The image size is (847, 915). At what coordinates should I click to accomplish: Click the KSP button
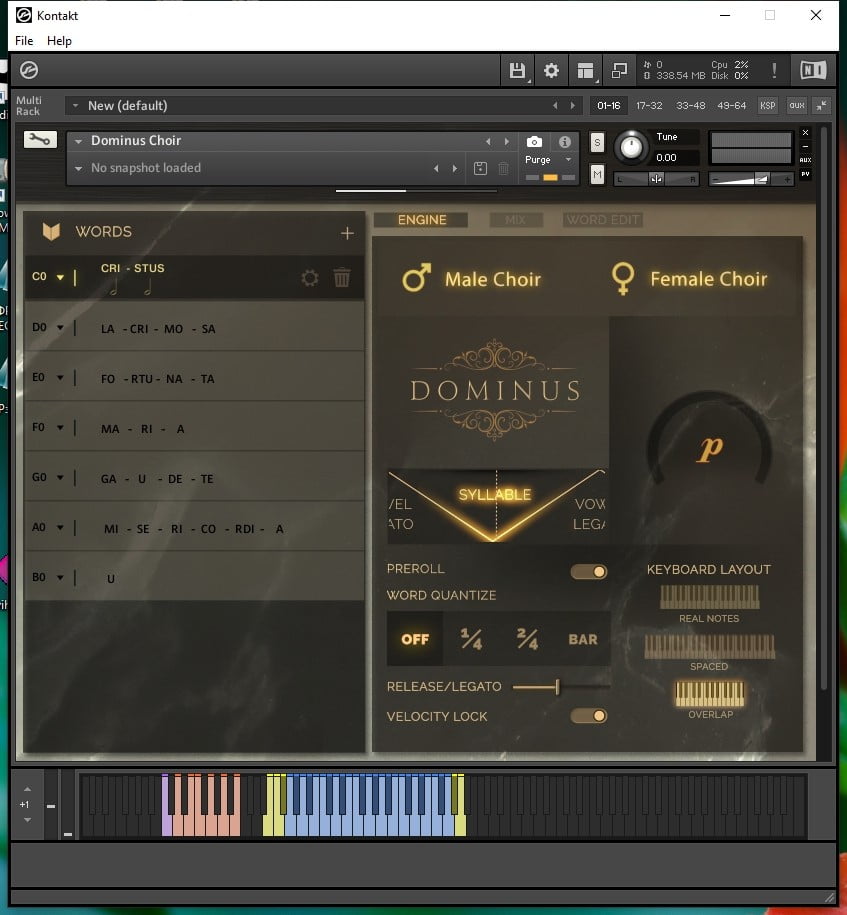pos(767,106)
